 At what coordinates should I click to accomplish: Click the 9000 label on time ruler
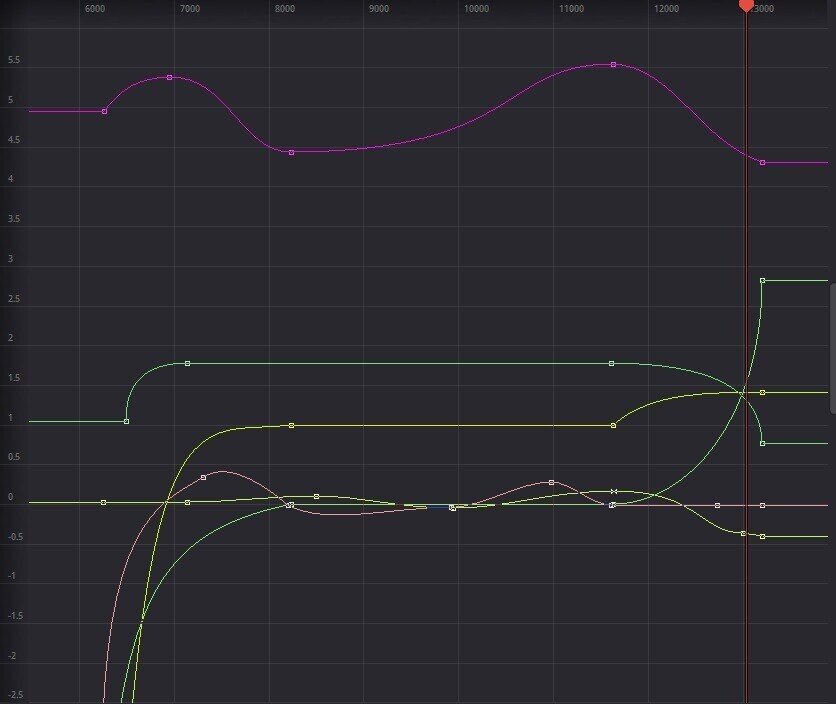click(379, 9)
